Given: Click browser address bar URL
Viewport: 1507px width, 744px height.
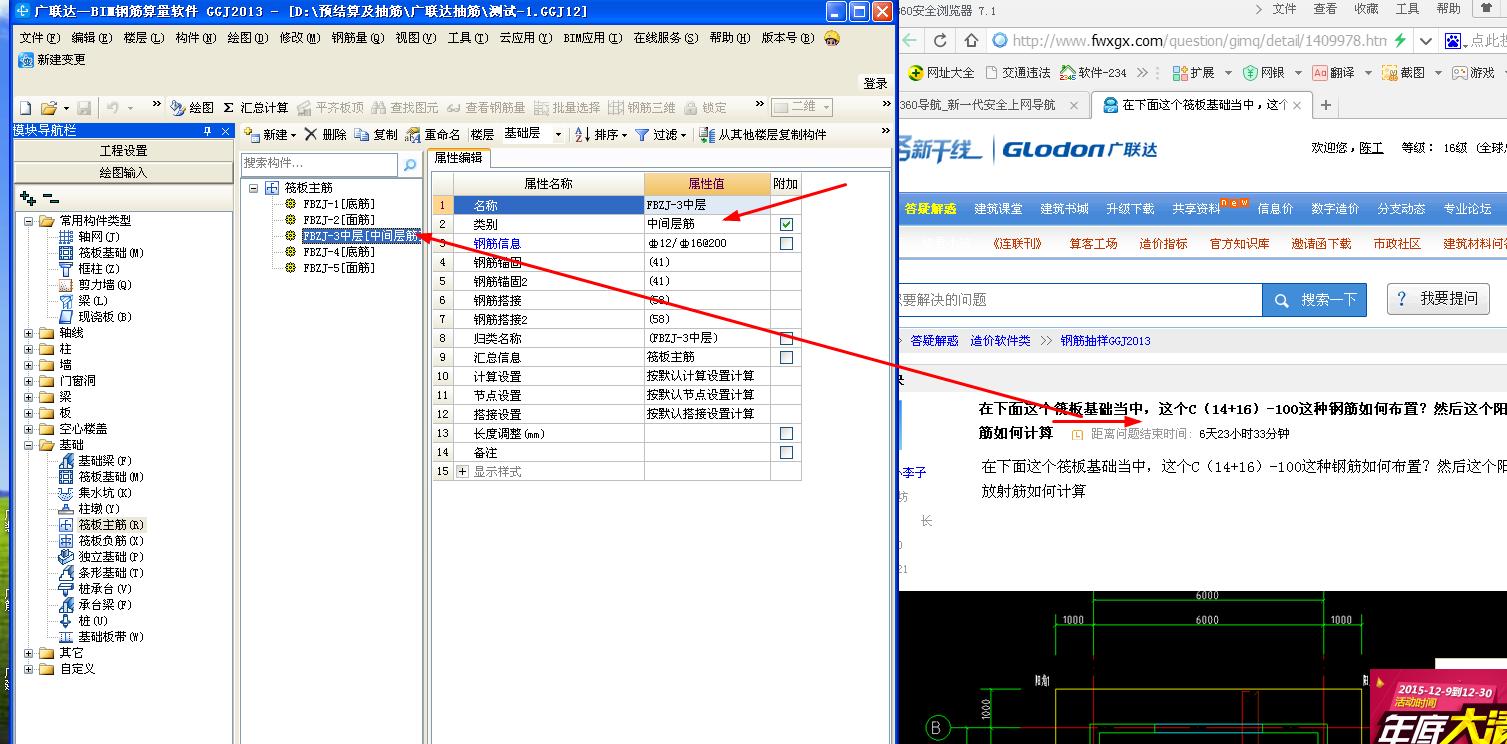Looking at the screenshot, I should [x=1199, y=41].
